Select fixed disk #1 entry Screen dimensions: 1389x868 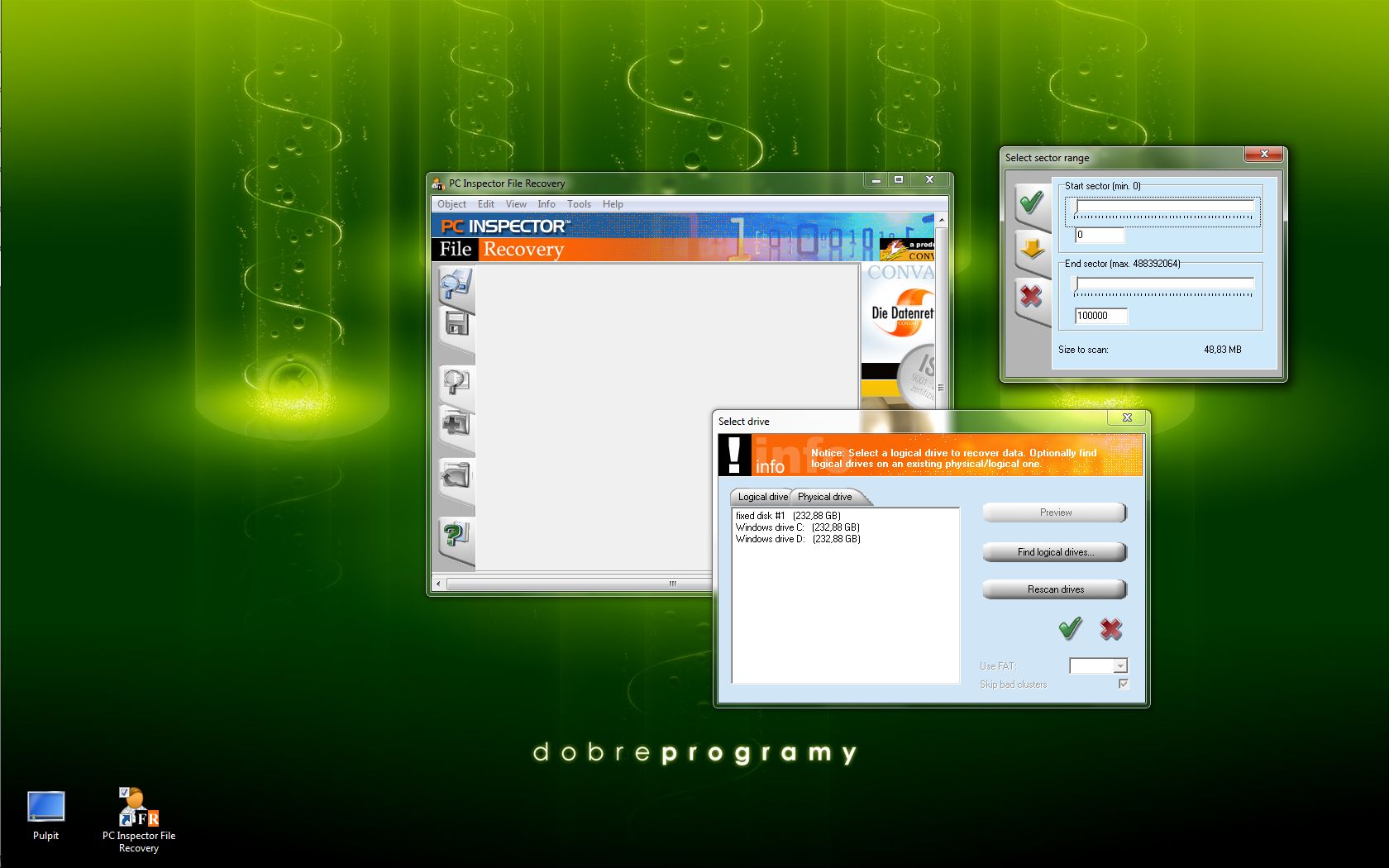pyautogui.click(x=788, y=516)
